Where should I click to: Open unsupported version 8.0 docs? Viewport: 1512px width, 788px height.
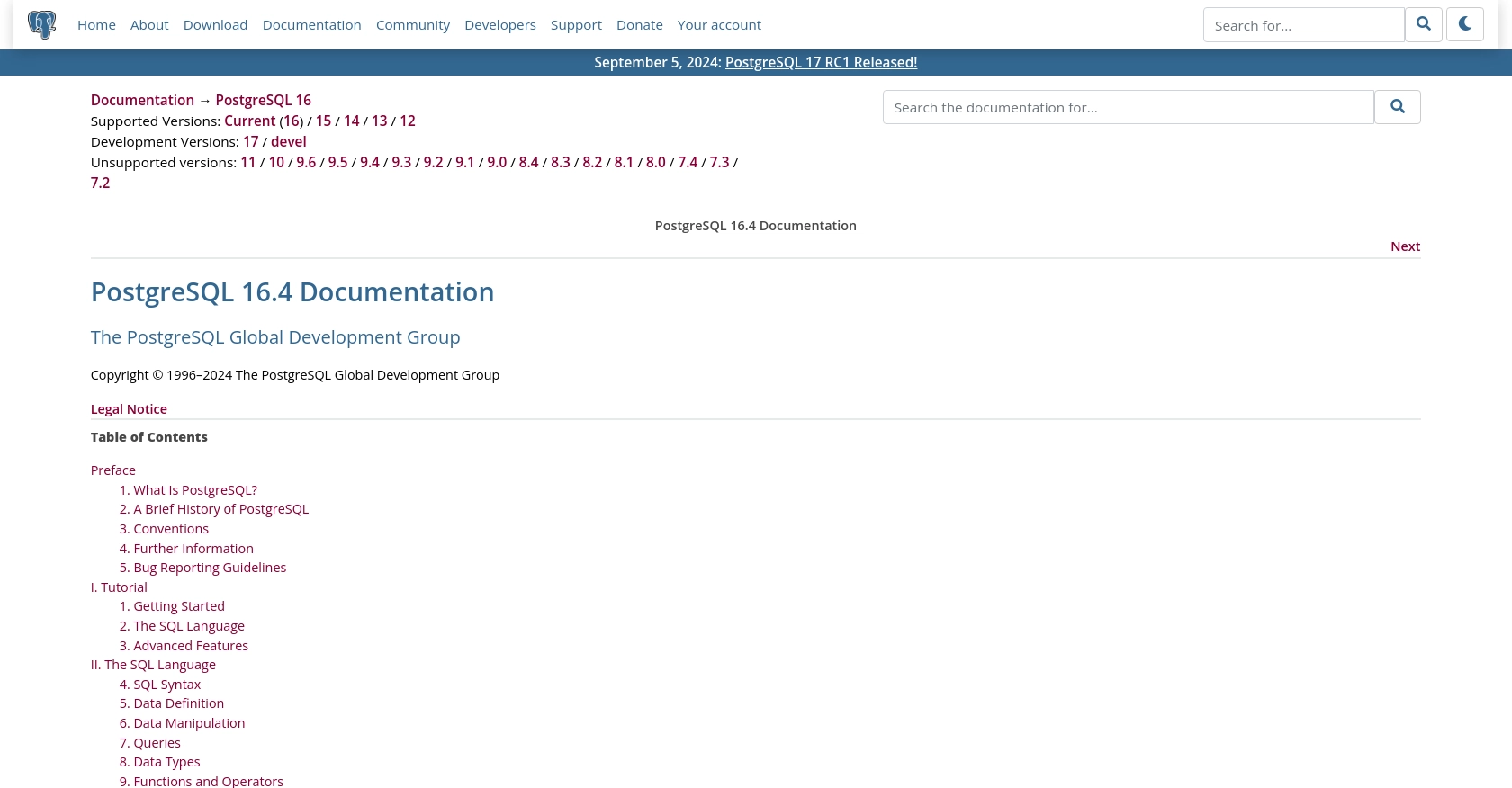pos(656,162)
